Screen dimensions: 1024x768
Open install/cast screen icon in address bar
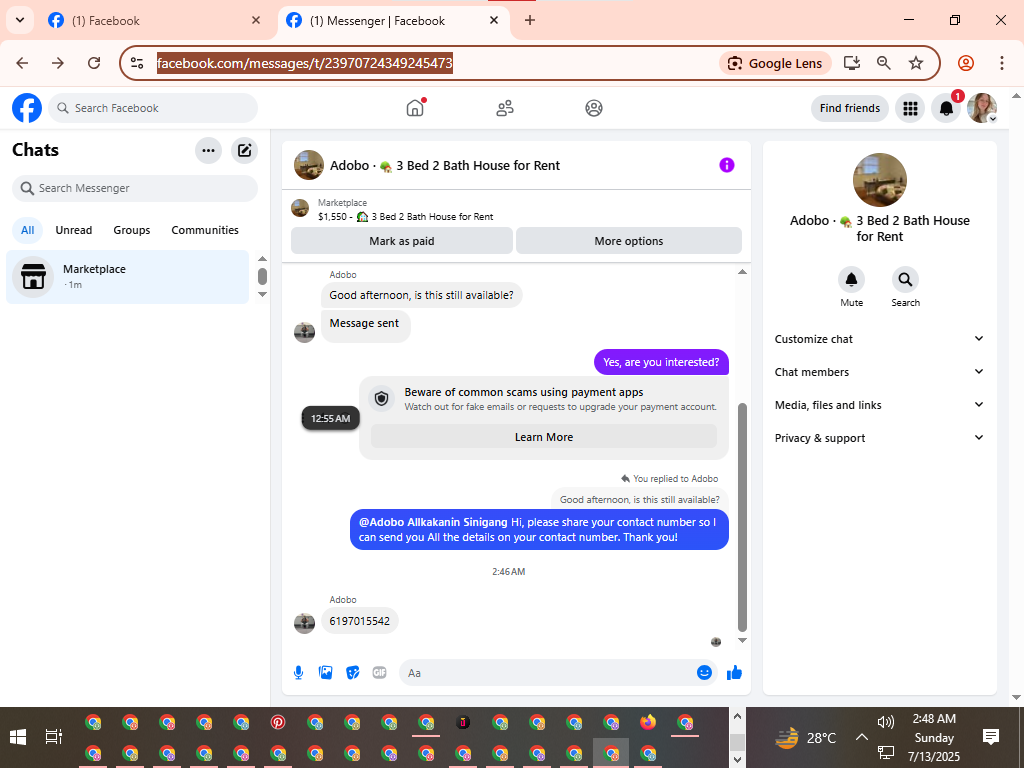tap(852, 63)
